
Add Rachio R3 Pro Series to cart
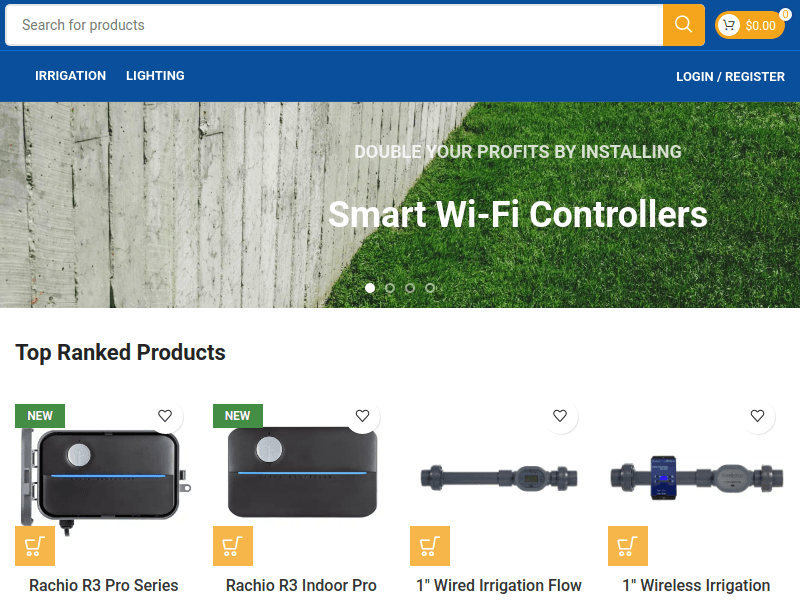pos(35,546)
